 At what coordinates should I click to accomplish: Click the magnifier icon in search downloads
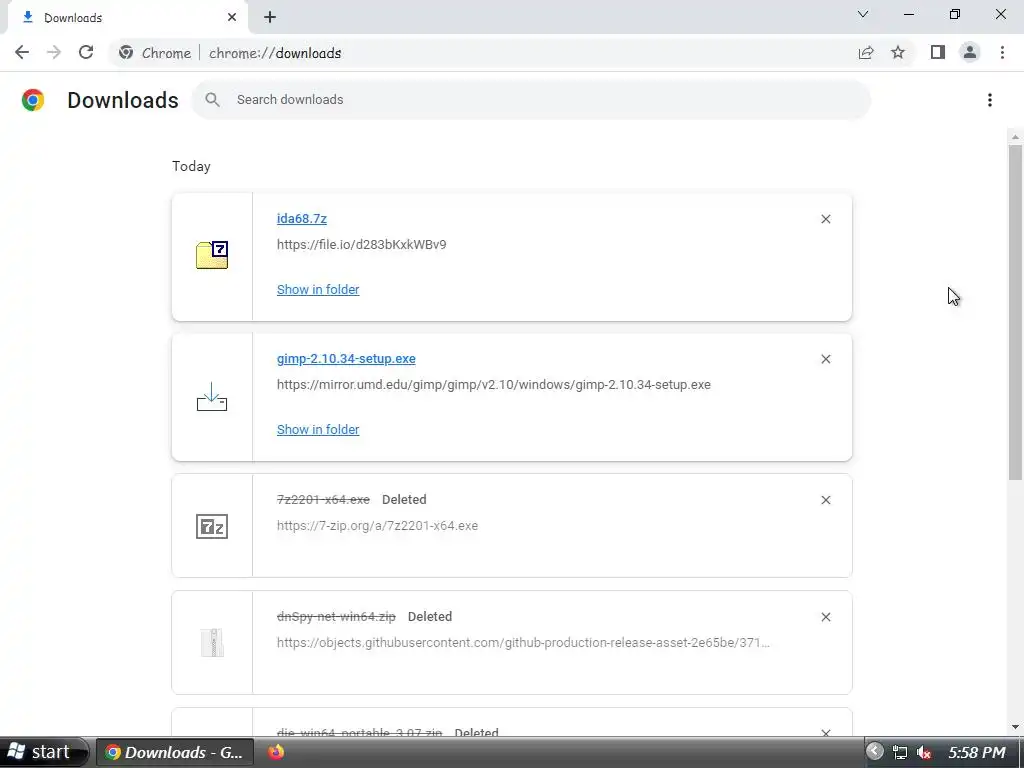212,99
